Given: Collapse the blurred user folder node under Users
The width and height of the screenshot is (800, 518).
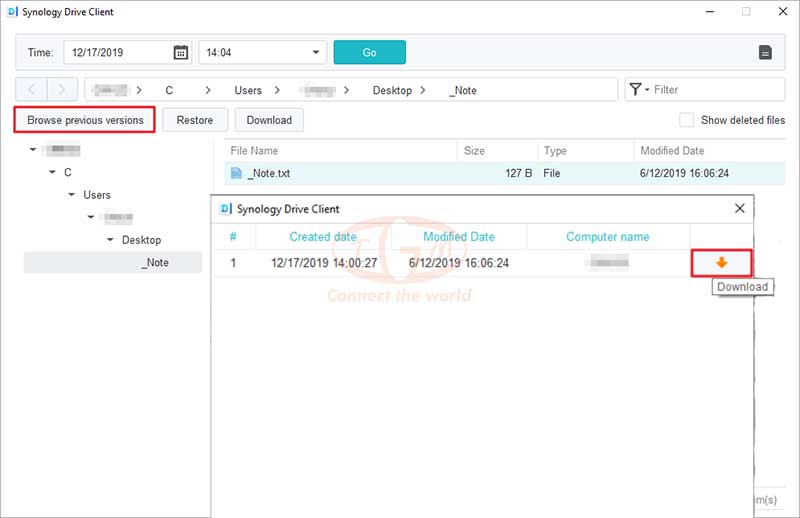Looking at the screenshot, I should (91, 217).
